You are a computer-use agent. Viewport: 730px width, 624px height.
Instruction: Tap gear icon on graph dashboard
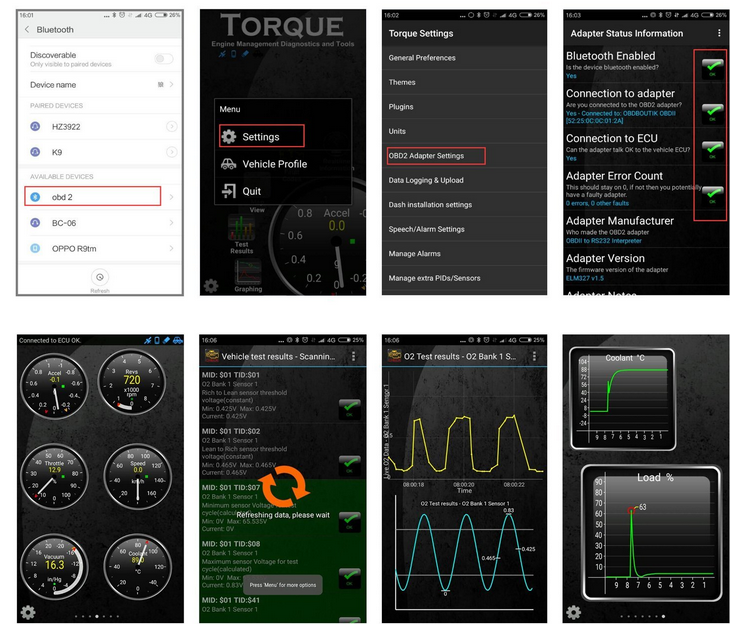point(574,612)
